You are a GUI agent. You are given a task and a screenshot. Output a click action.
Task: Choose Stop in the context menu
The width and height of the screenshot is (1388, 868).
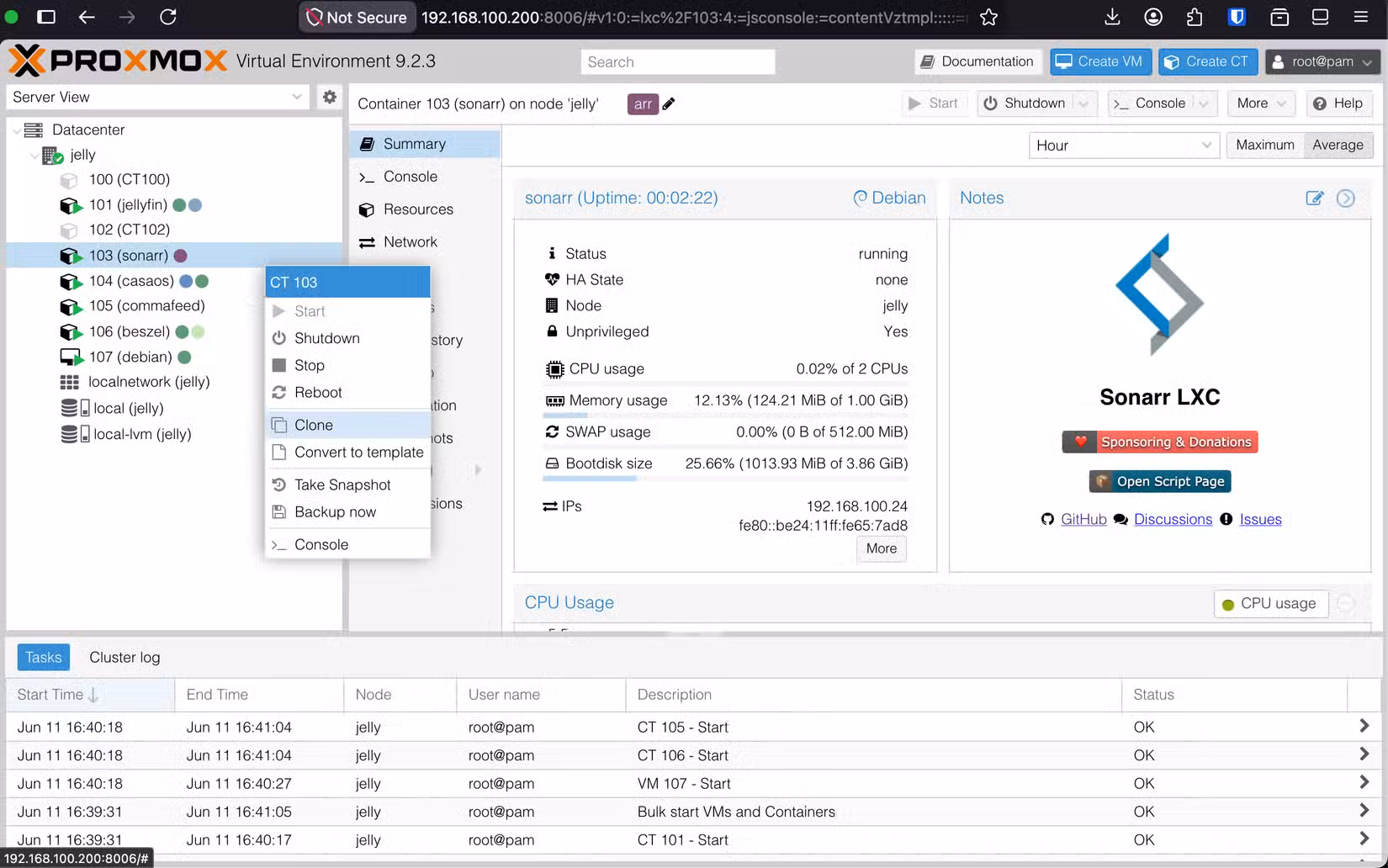coord(348,365)
